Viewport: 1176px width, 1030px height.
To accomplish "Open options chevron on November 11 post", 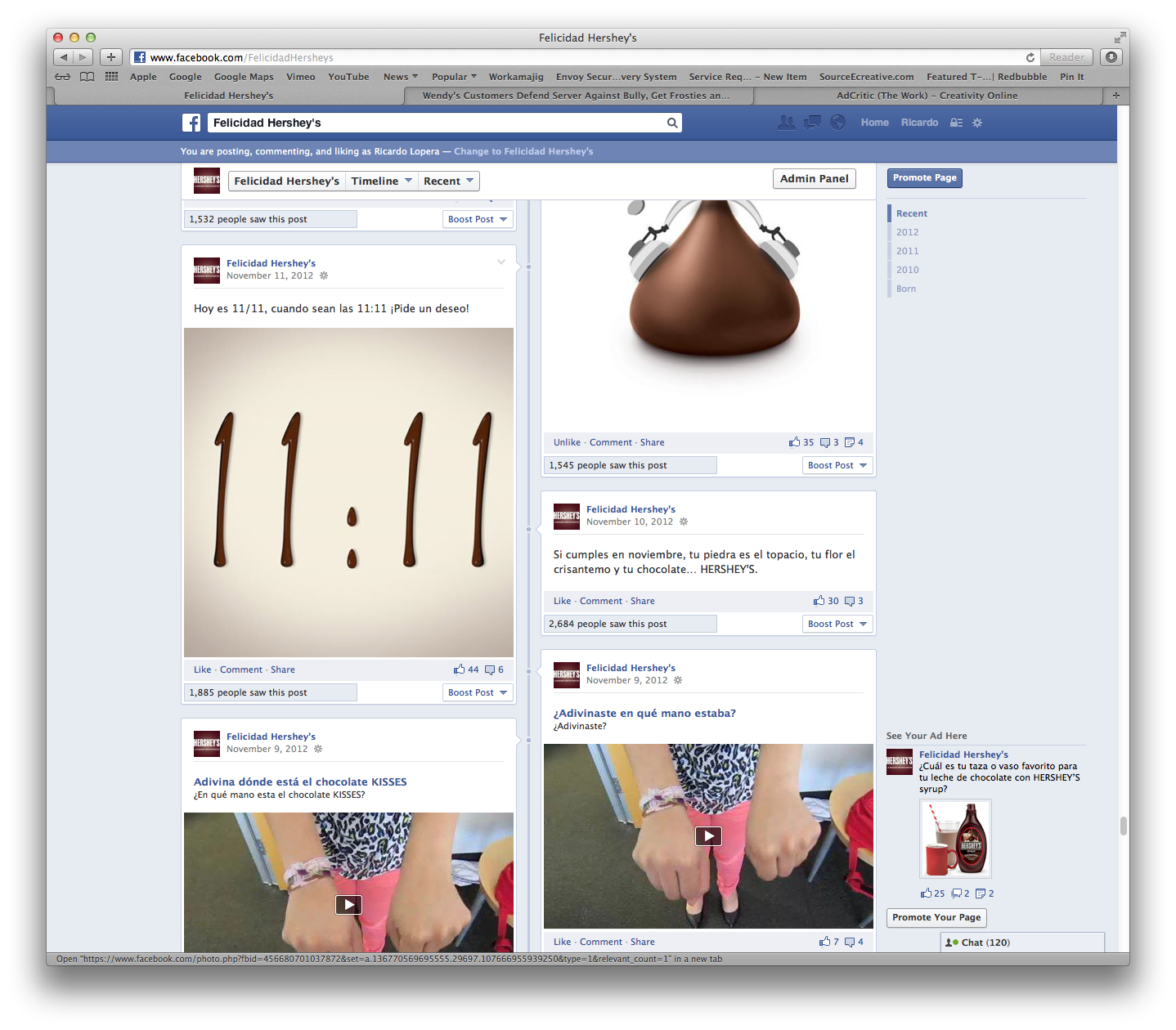I will (501, 262).
